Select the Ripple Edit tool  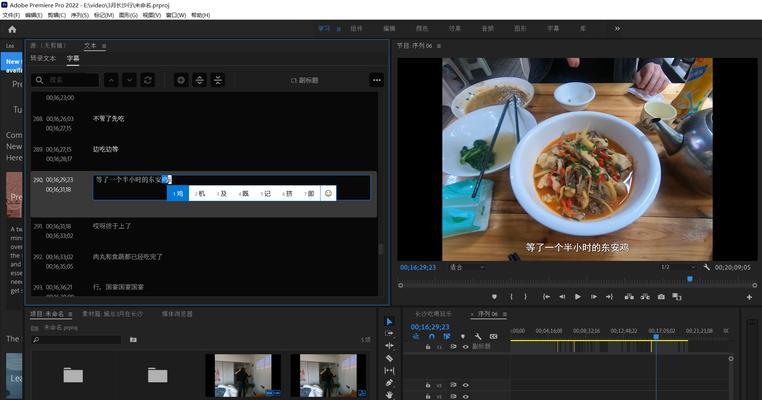pos(389,346)
